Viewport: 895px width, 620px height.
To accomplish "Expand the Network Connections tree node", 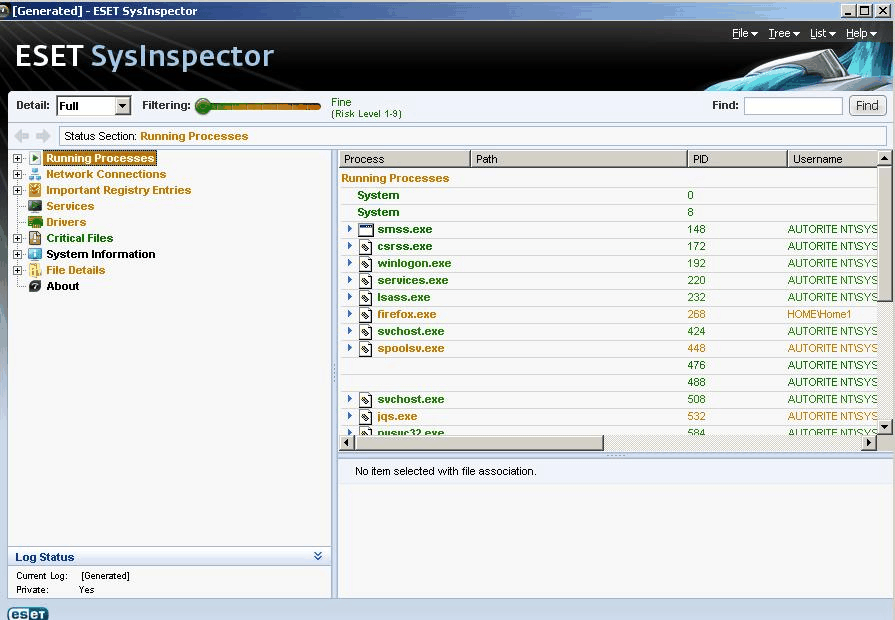I will [17, 174].
